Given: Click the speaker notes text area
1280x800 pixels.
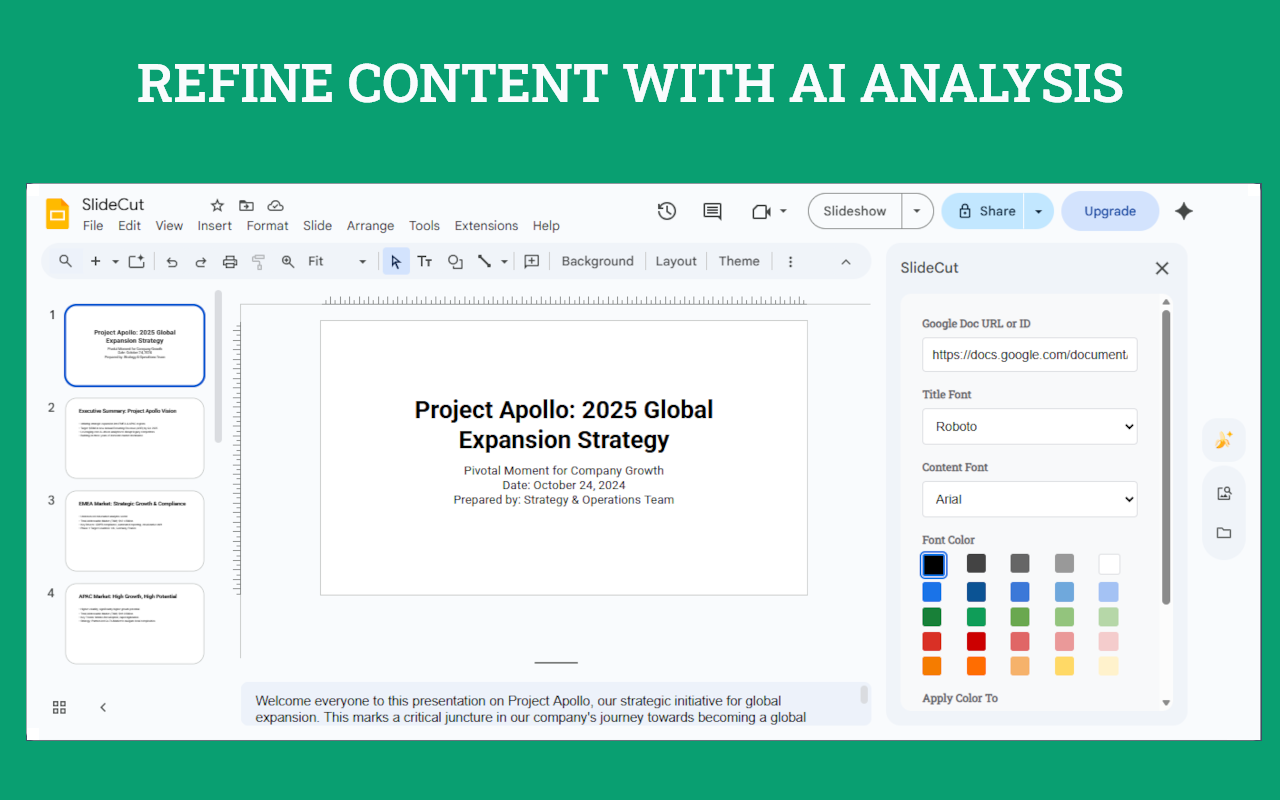Looking at the screenshot, I should (555, 705).
